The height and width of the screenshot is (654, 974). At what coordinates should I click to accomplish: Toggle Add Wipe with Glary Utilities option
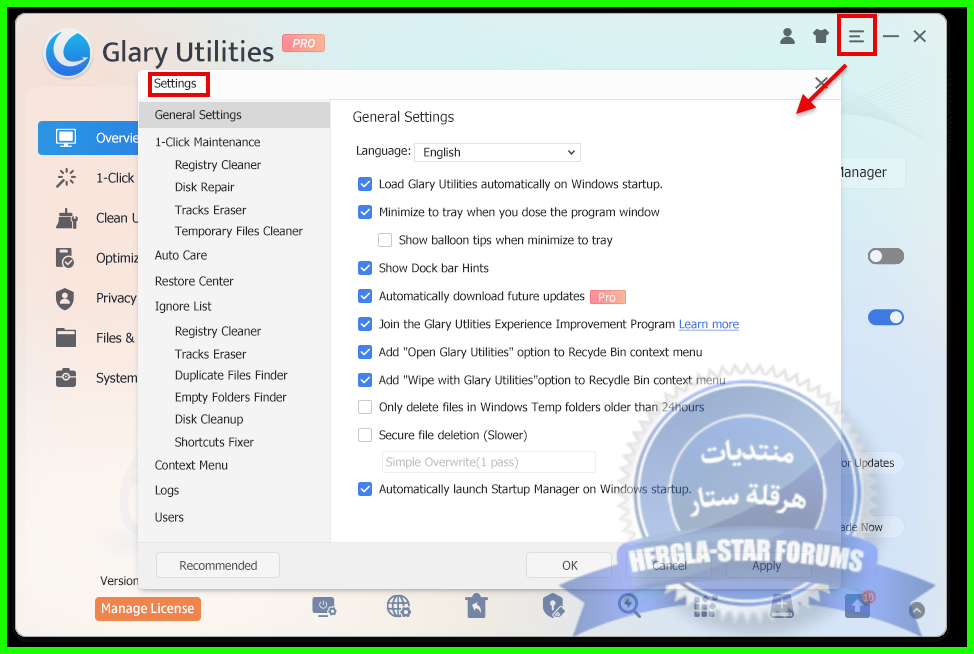pos(365,380)
